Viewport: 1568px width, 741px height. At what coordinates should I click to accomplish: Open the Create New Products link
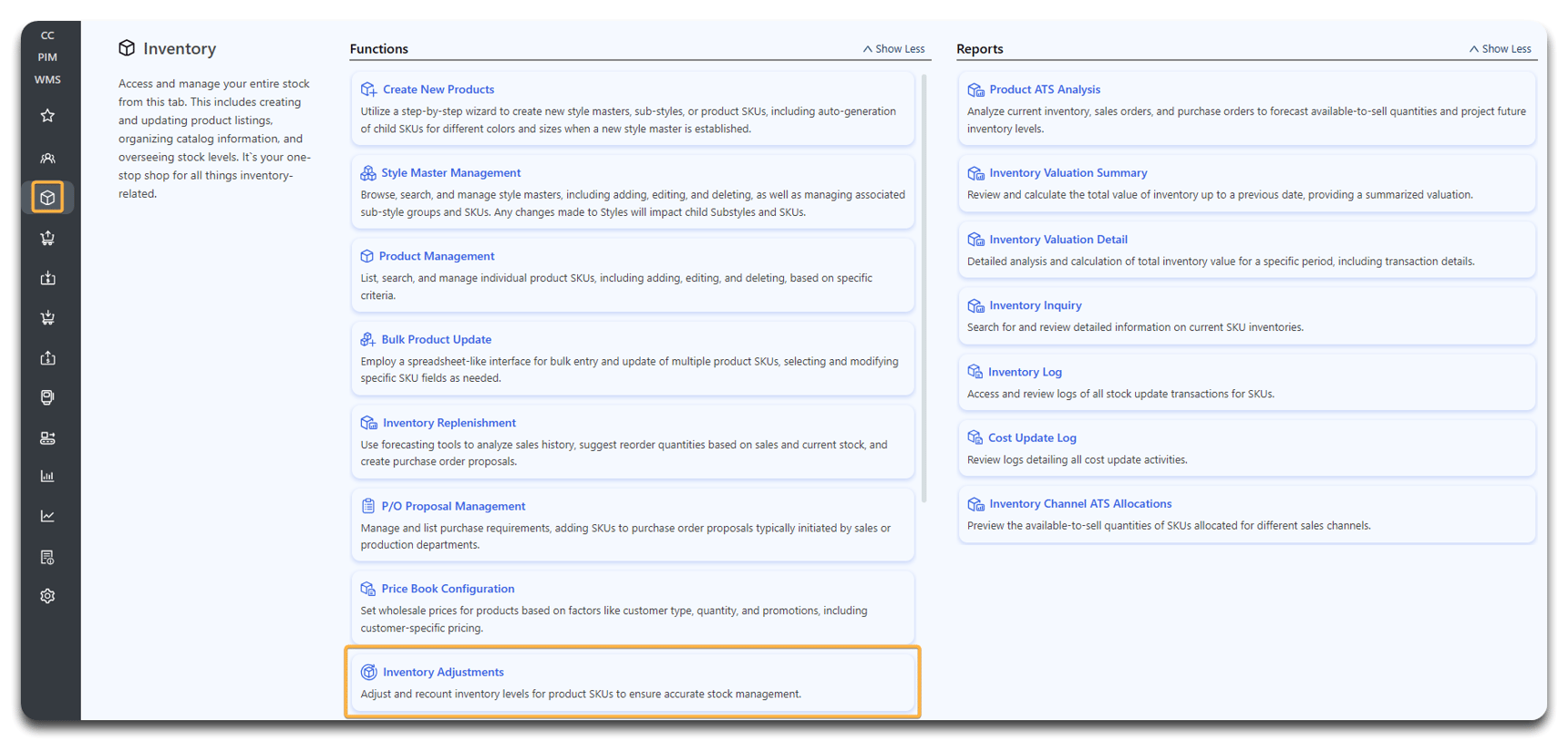[x=438, y=89]
